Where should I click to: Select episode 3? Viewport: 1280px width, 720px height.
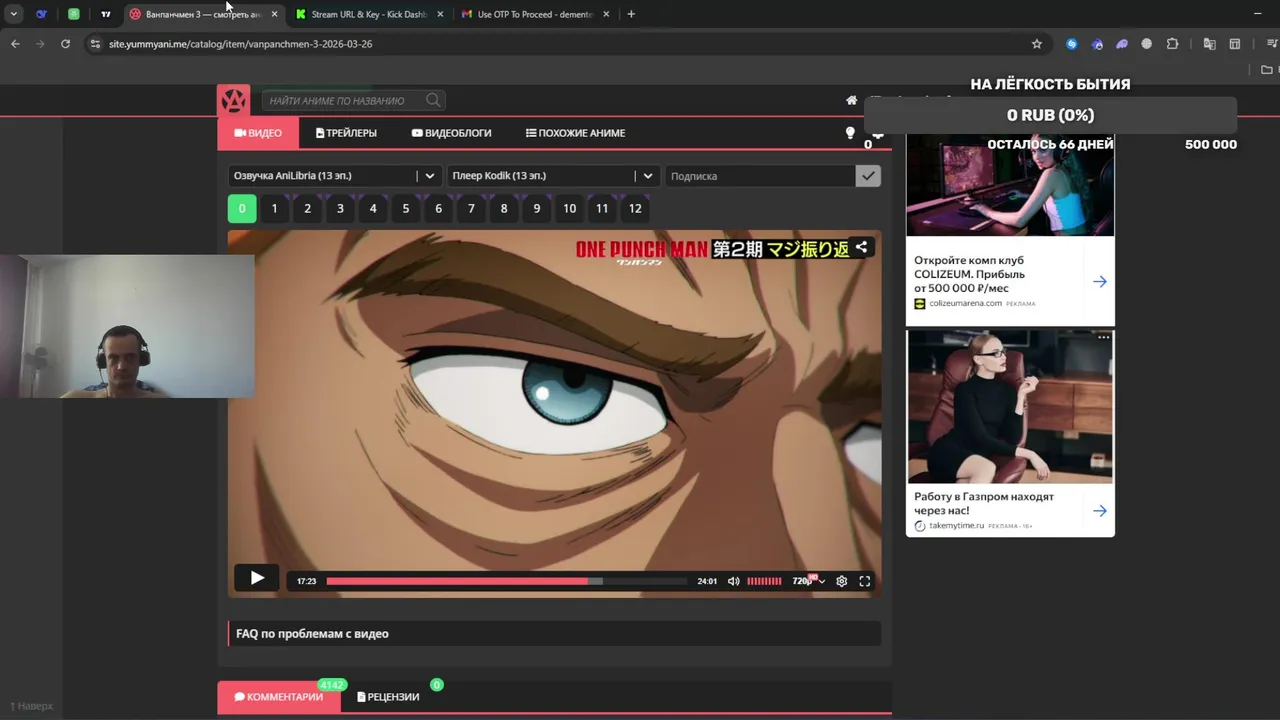(340, 208)
